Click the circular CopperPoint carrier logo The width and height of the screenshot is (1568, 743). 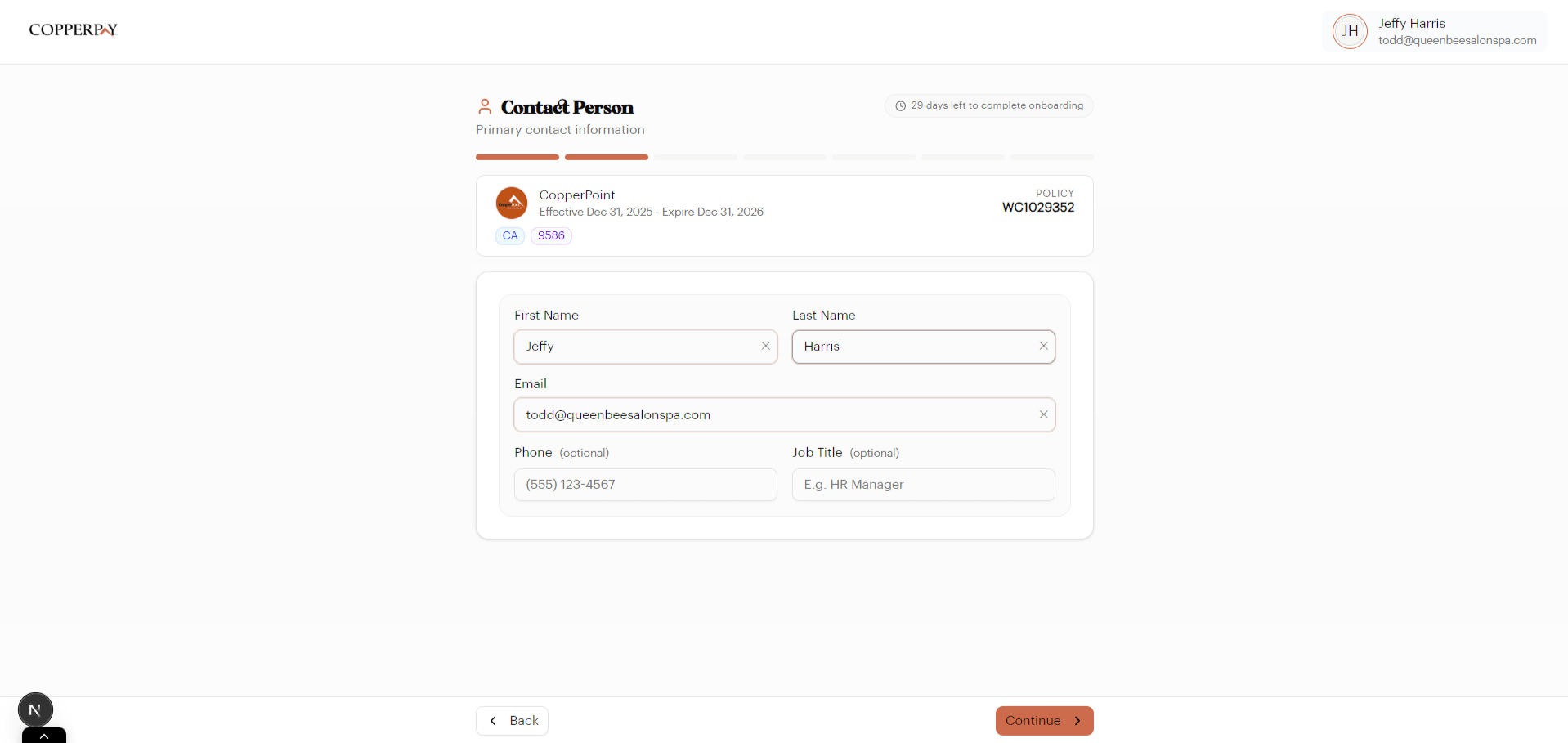(512, 203)
